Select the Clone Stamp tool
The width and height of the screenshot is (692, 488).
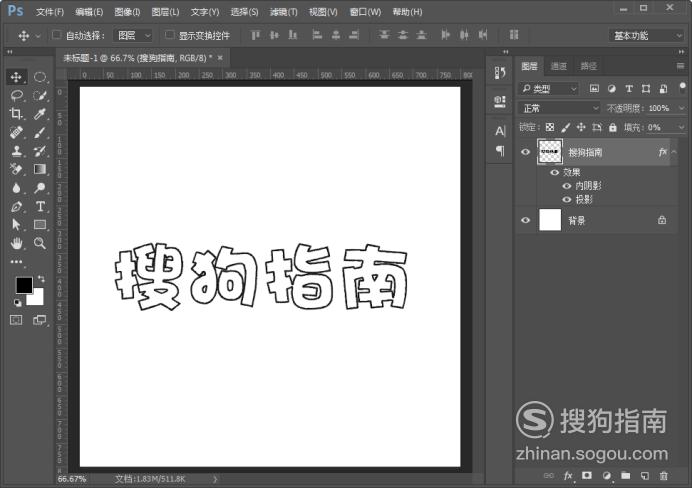click(x=16, y=151)
